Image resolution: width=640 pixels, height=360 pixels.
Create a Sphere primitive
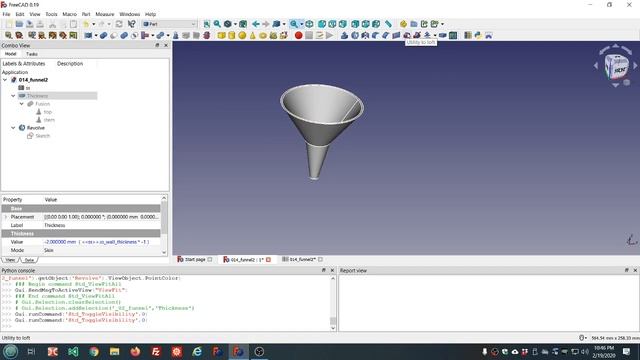pyautogui.click(x=242, y=36)
